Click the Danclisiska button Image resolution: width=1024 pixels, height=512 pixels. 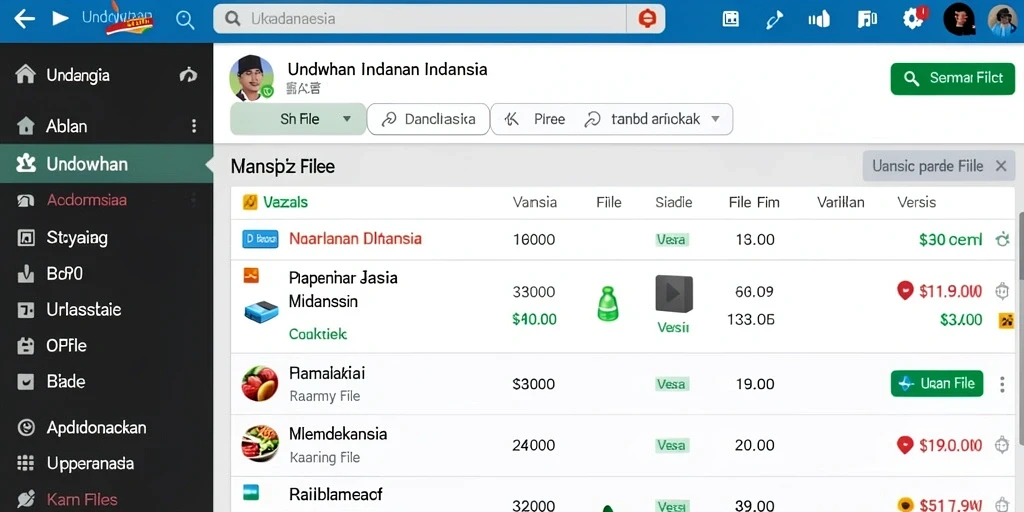pyautogui.click(x=428, y=119)
